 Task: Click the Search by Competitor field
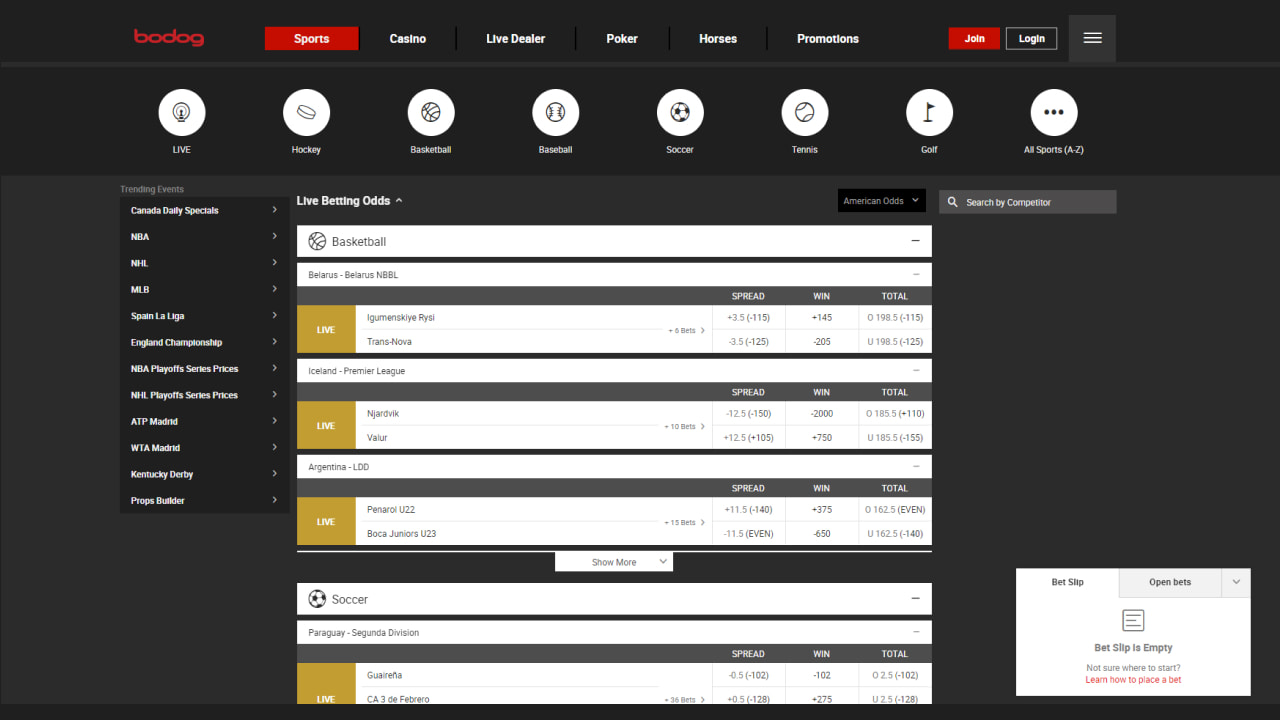click(1027, 202)
